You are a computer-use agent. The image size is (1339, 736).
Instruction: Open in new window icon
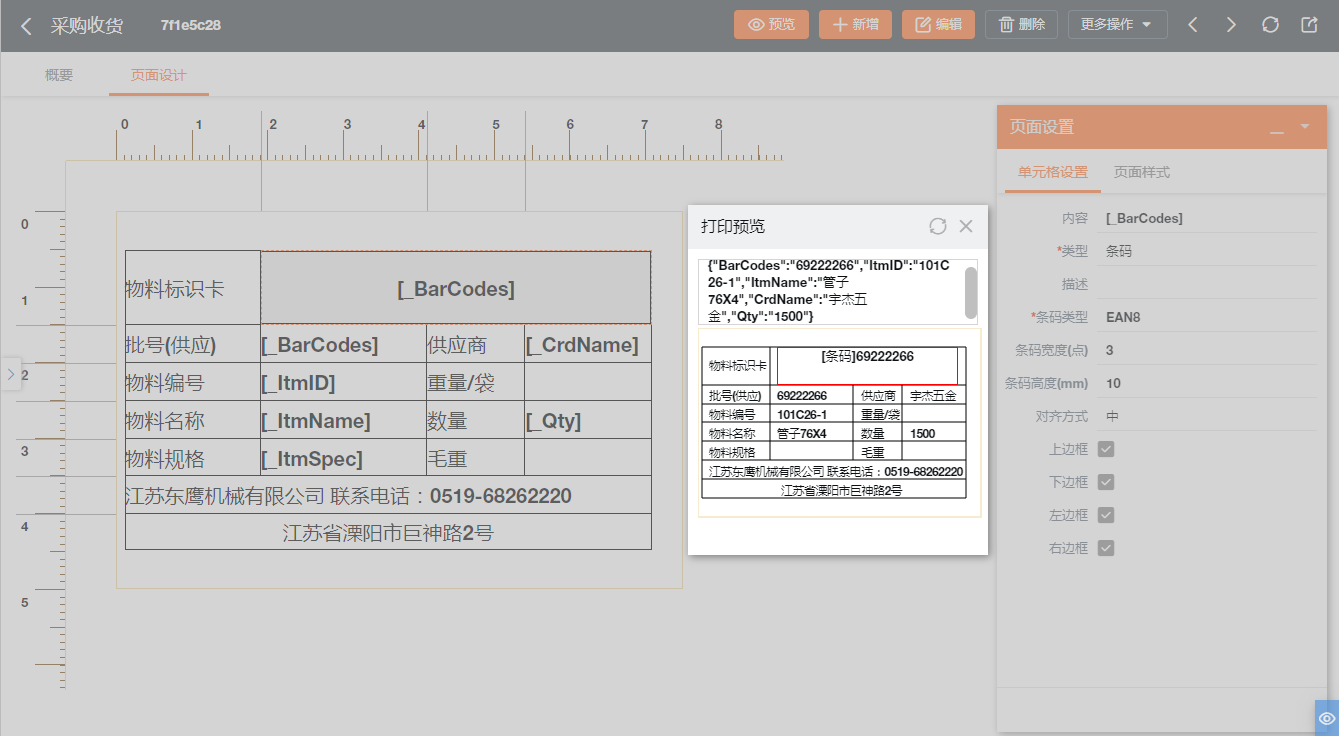point(1309,25)
